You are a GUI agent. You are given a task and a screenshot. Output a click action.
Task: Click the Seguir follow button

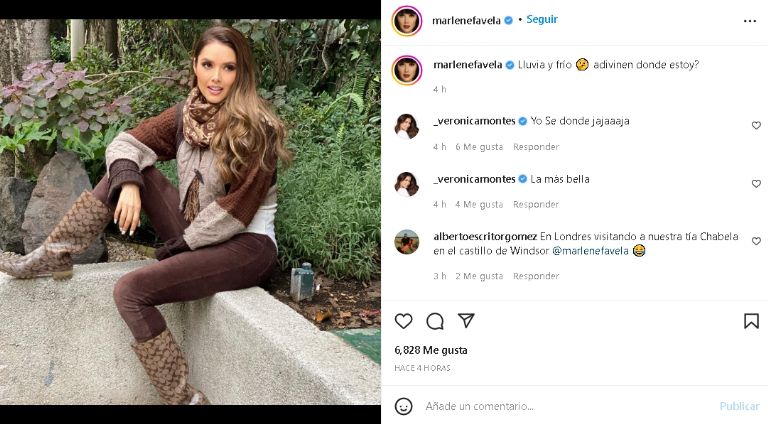[542, 20]
